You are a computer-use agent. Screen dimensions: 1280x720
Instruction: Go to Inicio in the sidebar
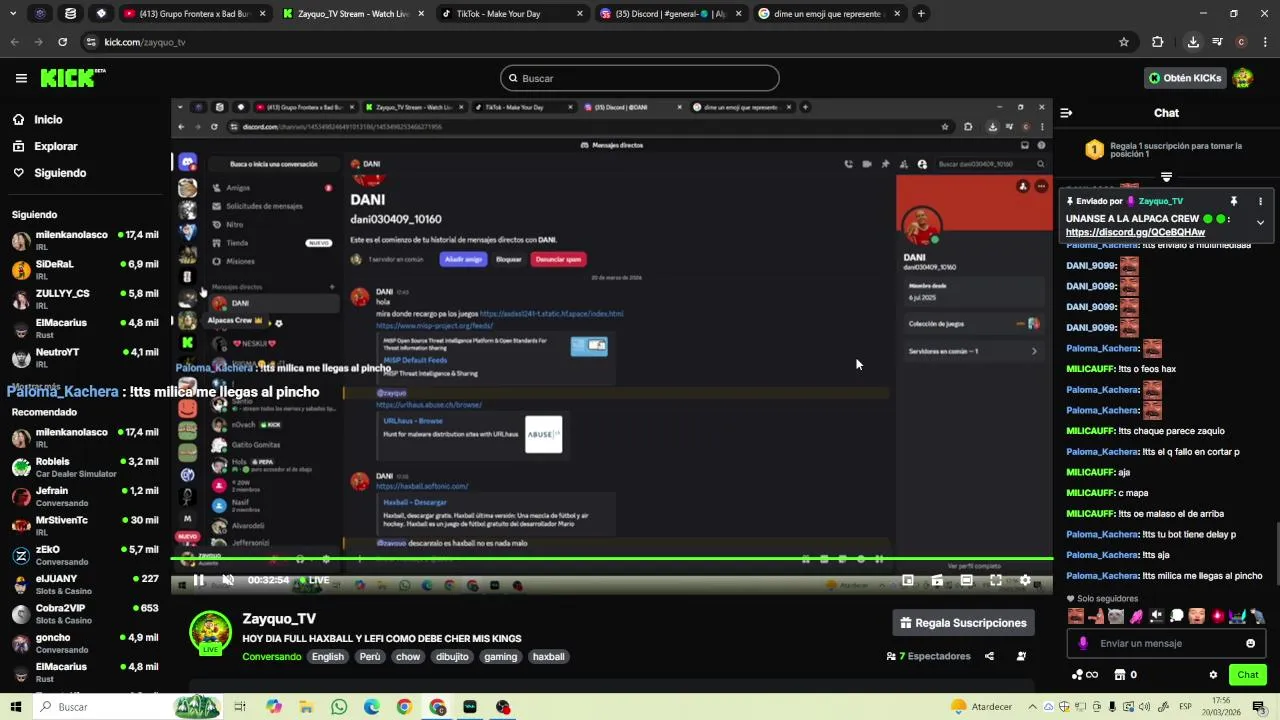37,119
